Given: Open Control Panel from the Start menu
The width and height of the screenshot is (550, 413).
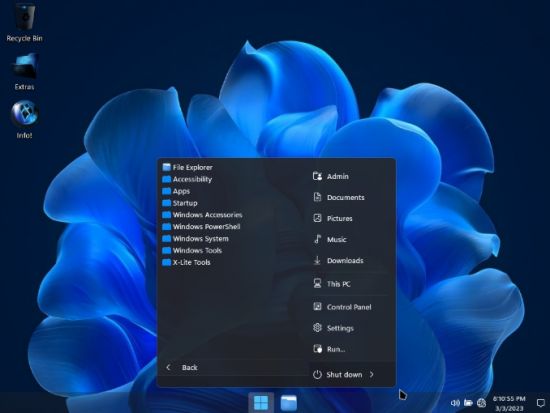Looking at the screenshot, I should pyautogui.click(x=342, y=307).
